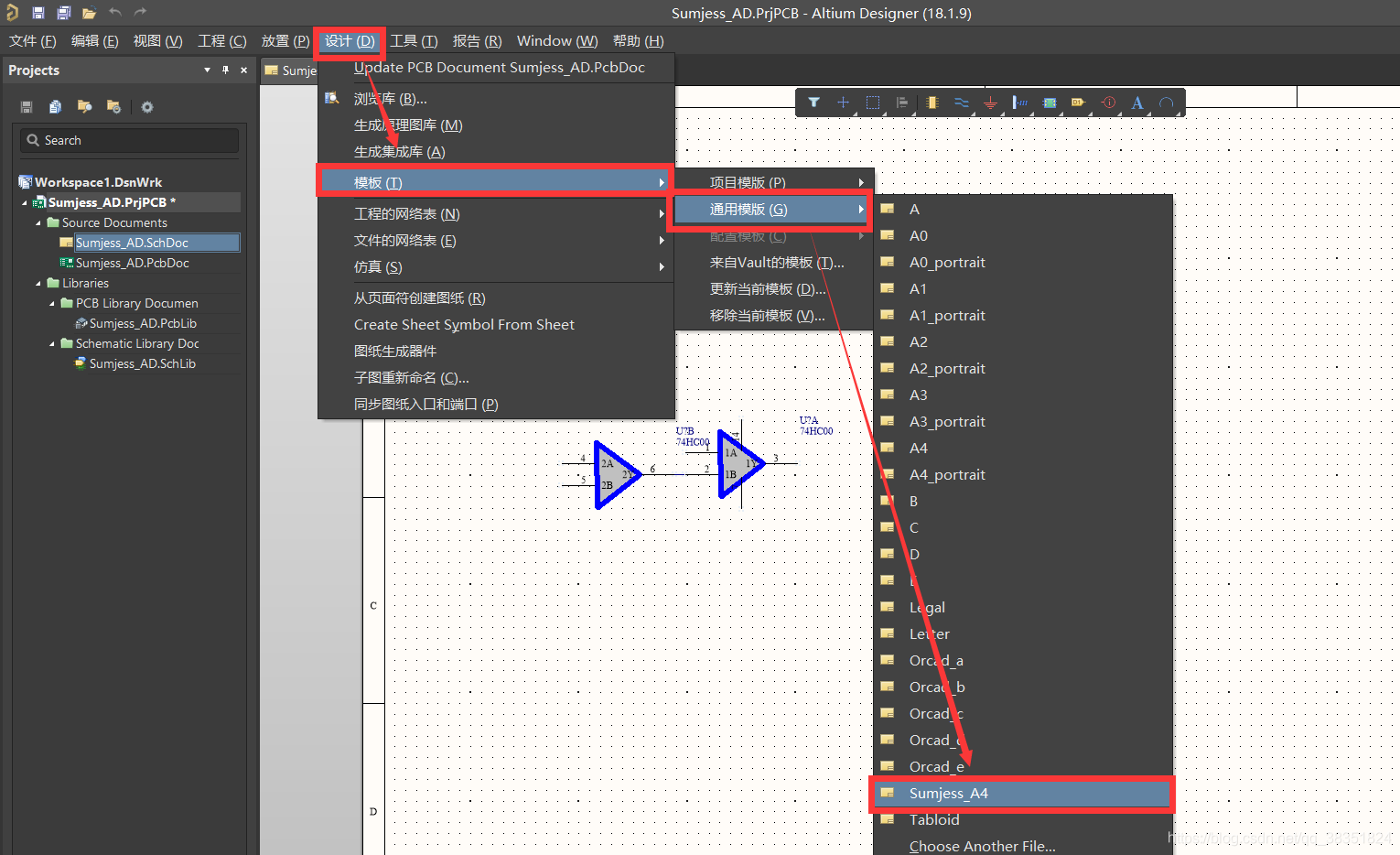Collapse the PCB Library Documents folder
Screen dimensions: 1400x855
(x=52, y=303)
